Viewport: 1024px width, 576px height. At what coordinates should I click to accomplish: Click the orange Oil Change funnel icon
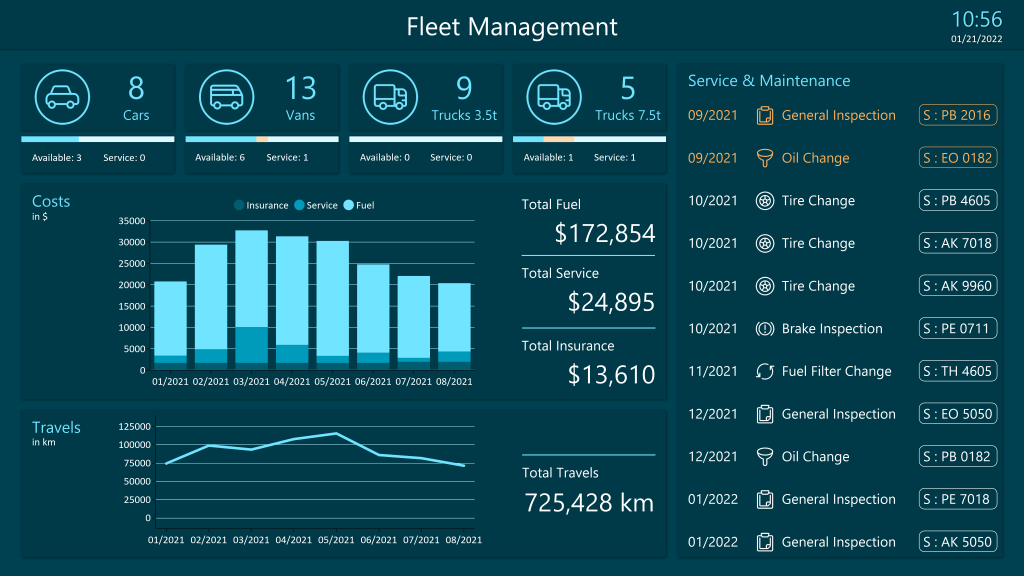click(765, 158)
